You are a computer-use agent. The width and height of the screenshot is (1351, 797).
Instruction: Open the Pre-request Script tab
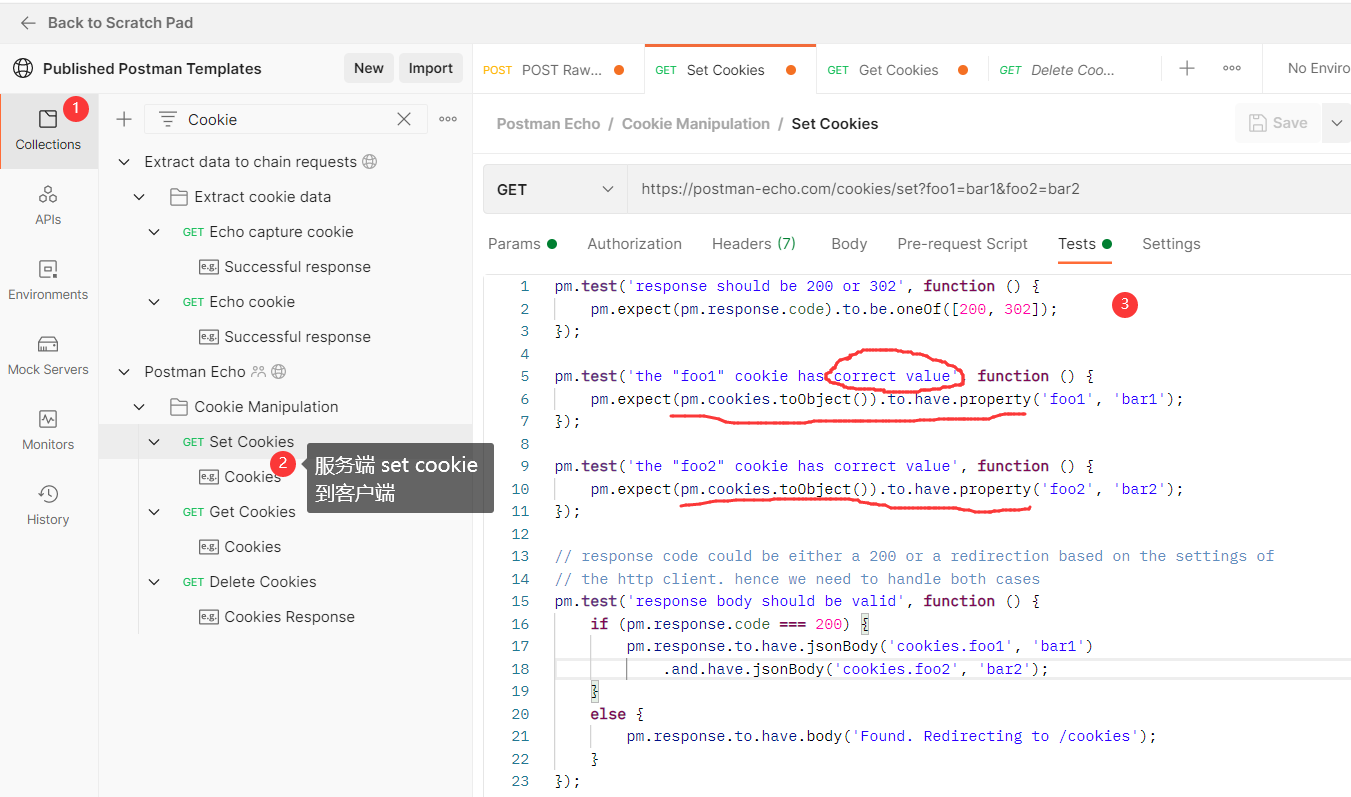pyautogui.click(x=963, y=244)
